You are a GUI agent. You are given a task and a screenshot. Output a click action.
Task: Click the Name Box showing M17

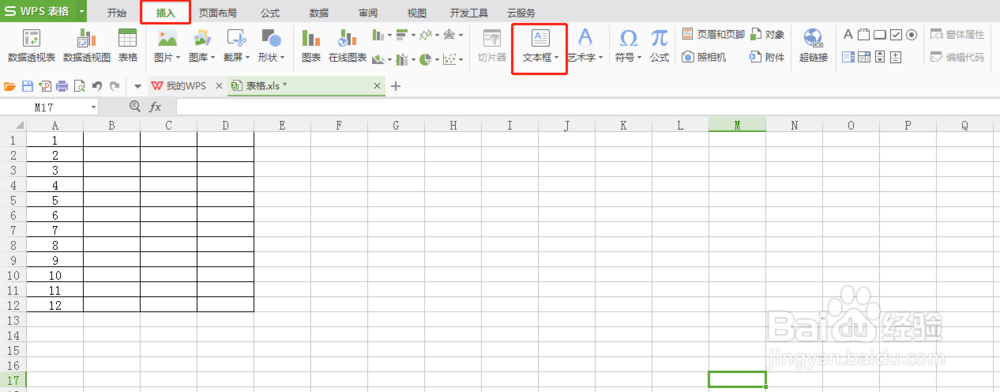click(50, 107)
